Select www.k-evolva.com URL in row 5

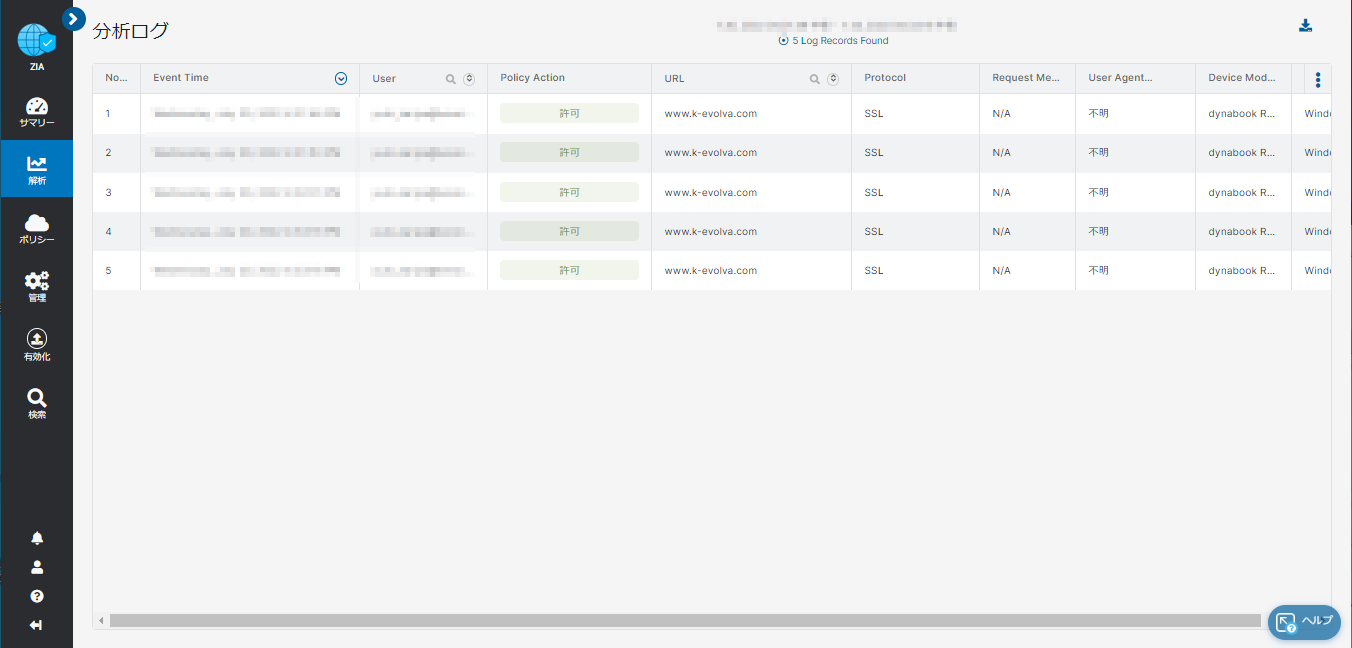[x=710, y=270]
